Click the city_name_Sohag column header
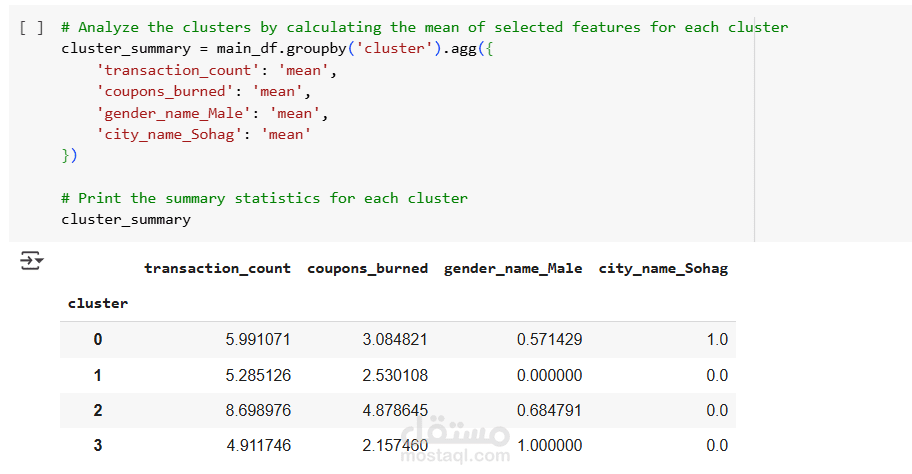 [x=663, y=268]
